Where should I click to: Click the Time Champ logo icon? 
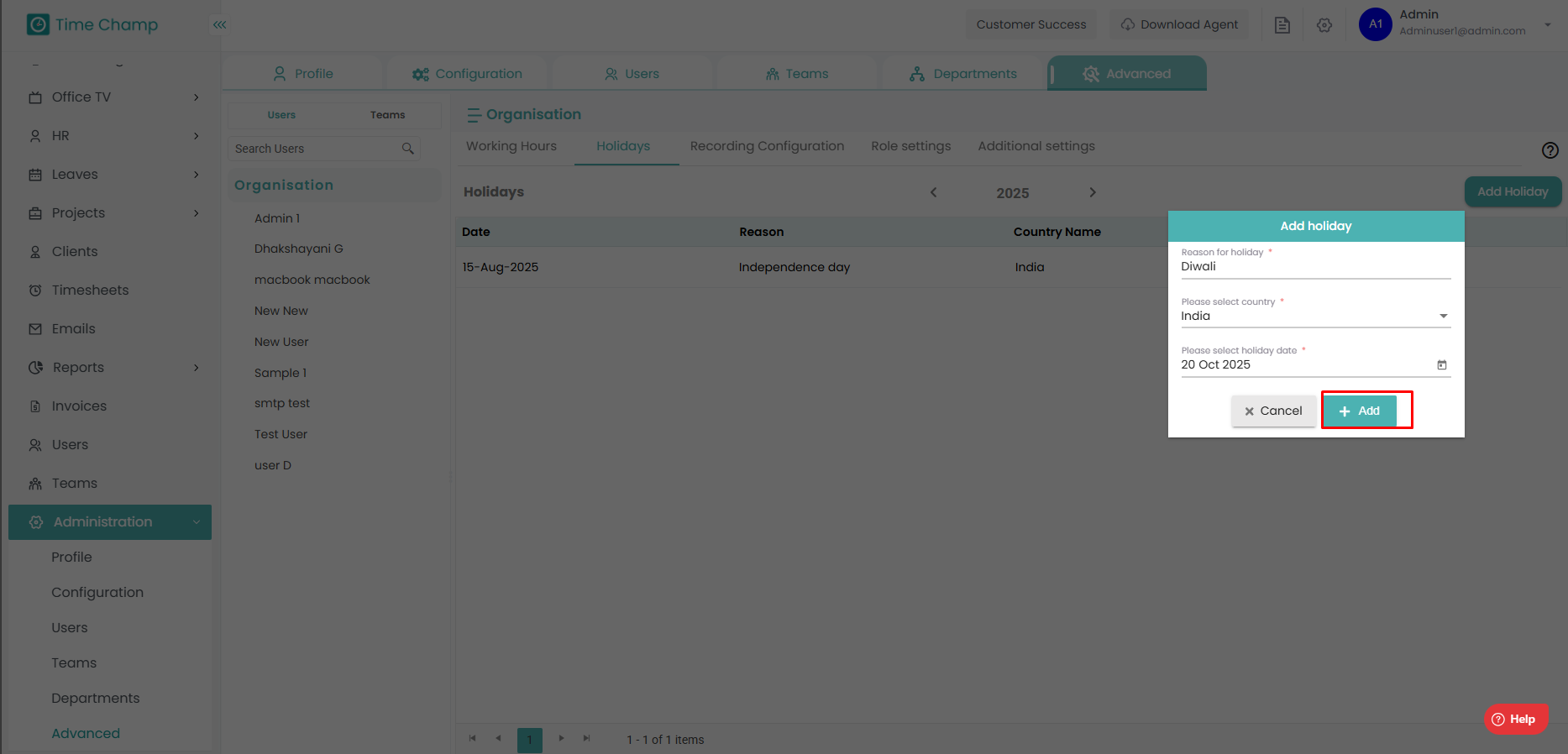click(x=38, y=24)
